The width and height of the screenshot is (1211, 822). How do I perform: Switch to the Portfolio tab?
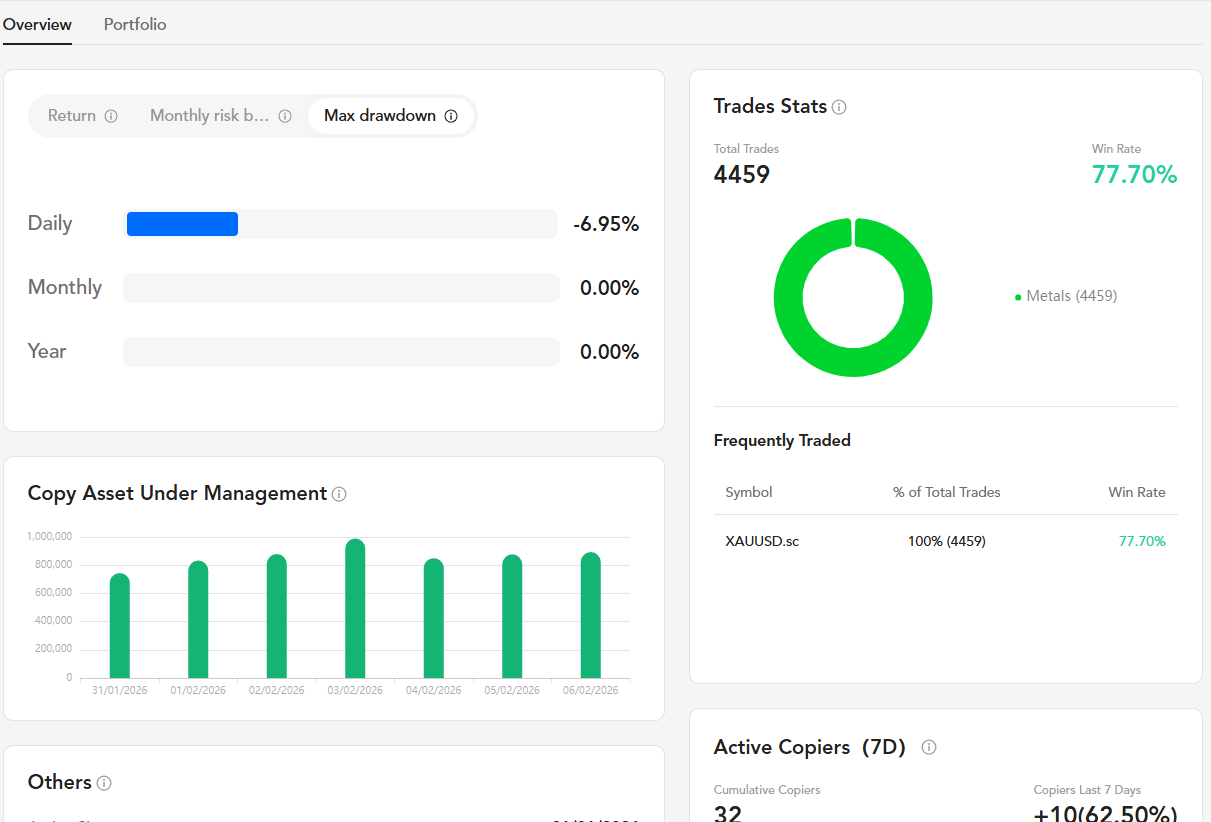tap(135, 24)
